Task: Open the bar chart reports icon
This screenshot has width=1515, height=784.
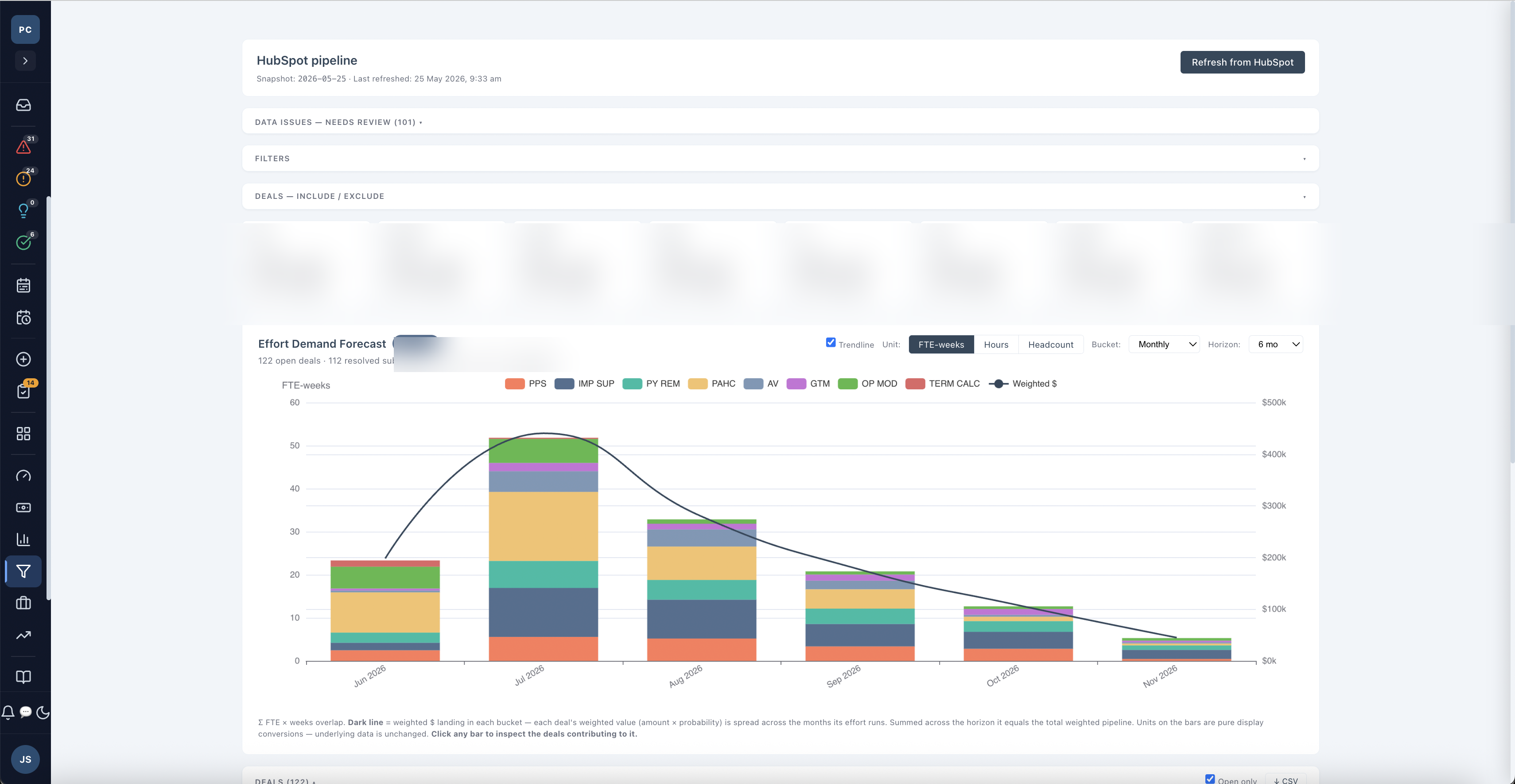Action: click(23, 539)
